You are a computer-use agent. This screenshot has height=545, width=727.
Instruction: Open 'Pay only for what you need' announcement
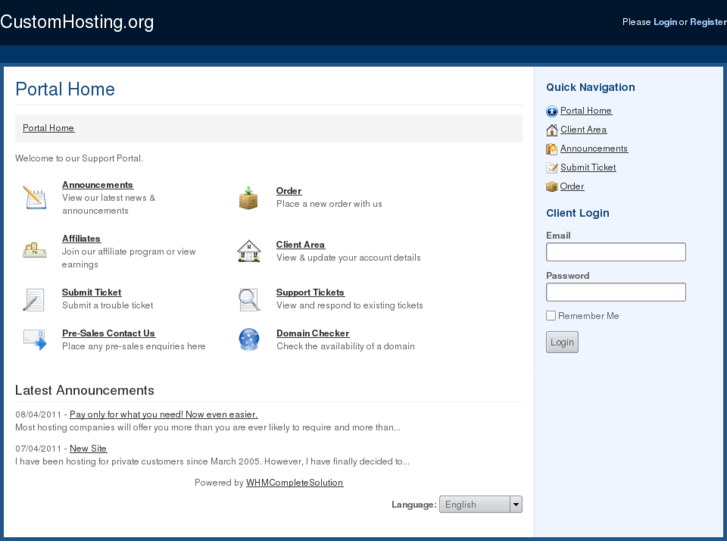point(163,414)
